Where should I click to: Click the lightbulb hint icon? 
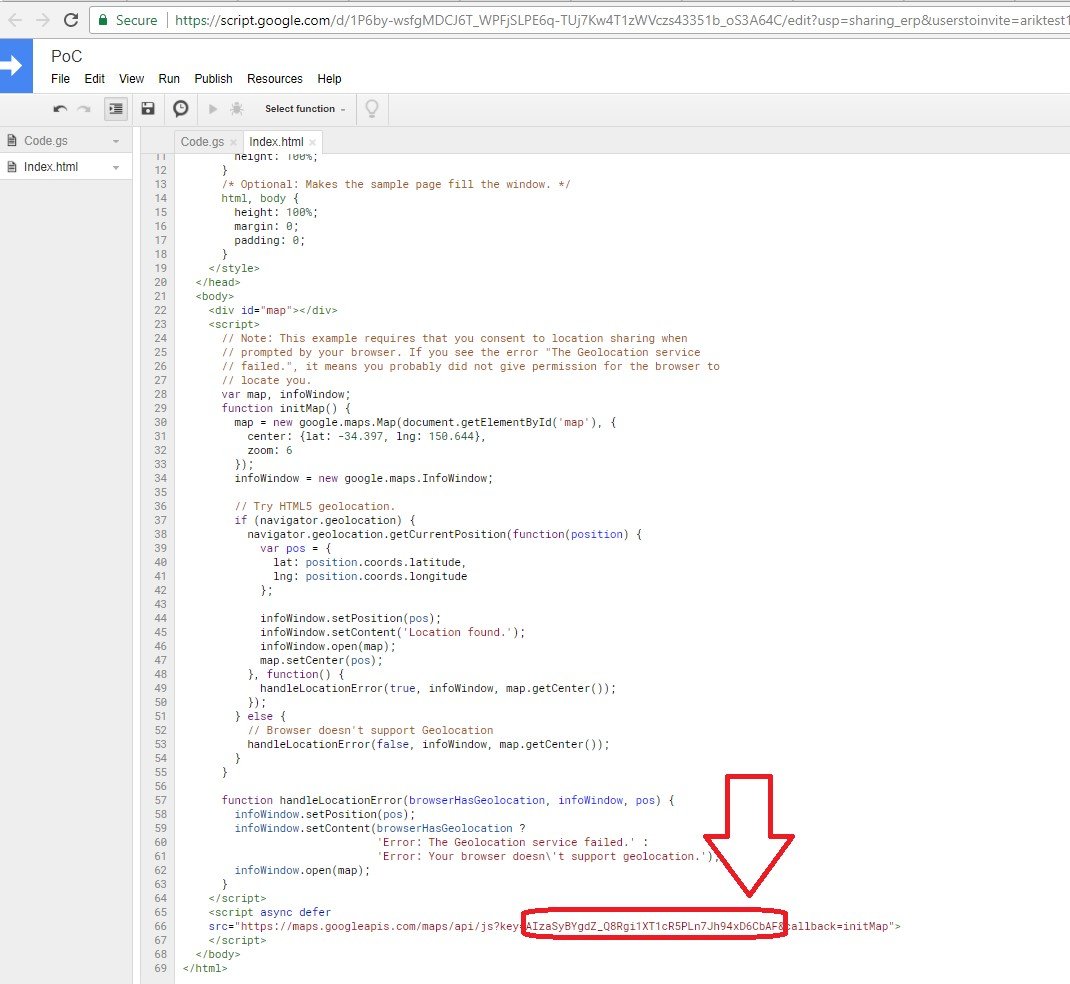coord(372,108)
